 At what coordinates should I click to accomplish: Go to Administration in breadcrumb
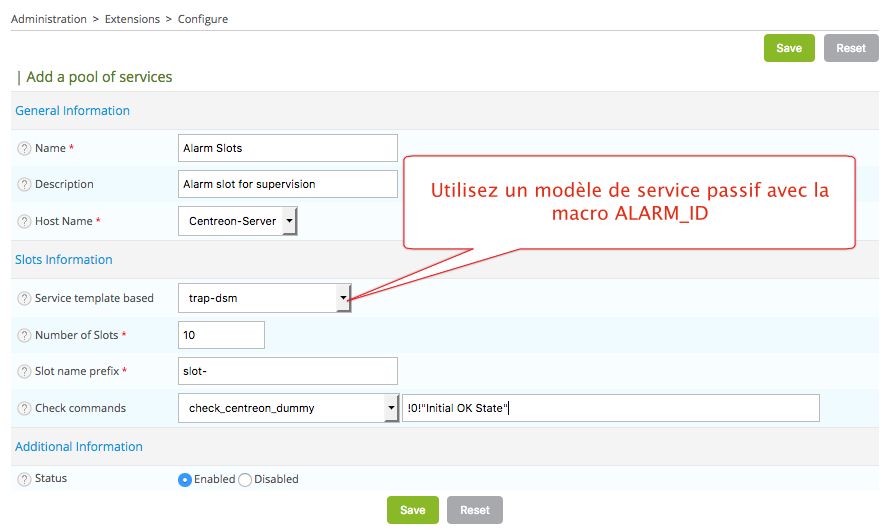tap(48, 19)
